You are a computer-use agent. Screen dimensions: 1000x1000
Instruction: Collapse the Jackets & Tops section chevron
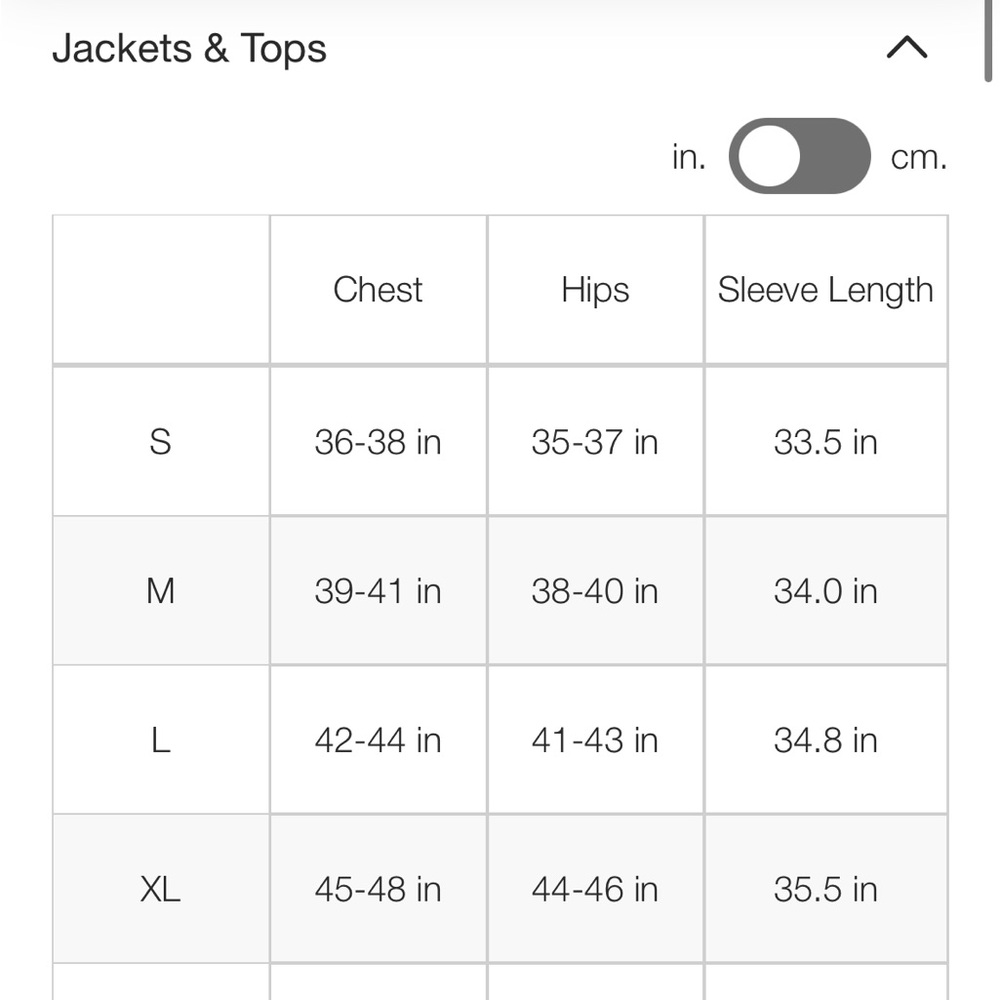click(906, 48)
